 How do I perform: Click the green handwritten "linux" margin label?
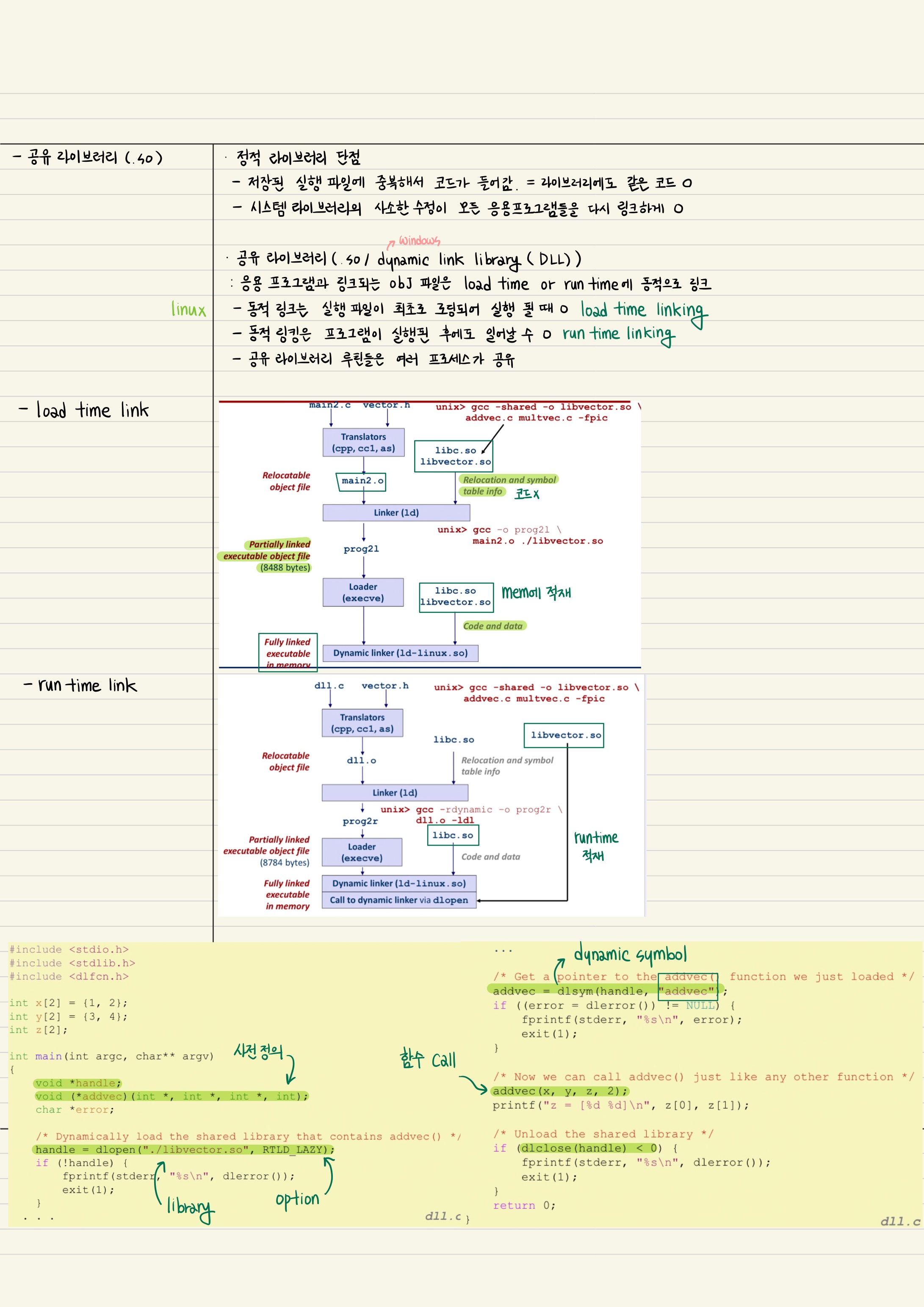(188, 310)
